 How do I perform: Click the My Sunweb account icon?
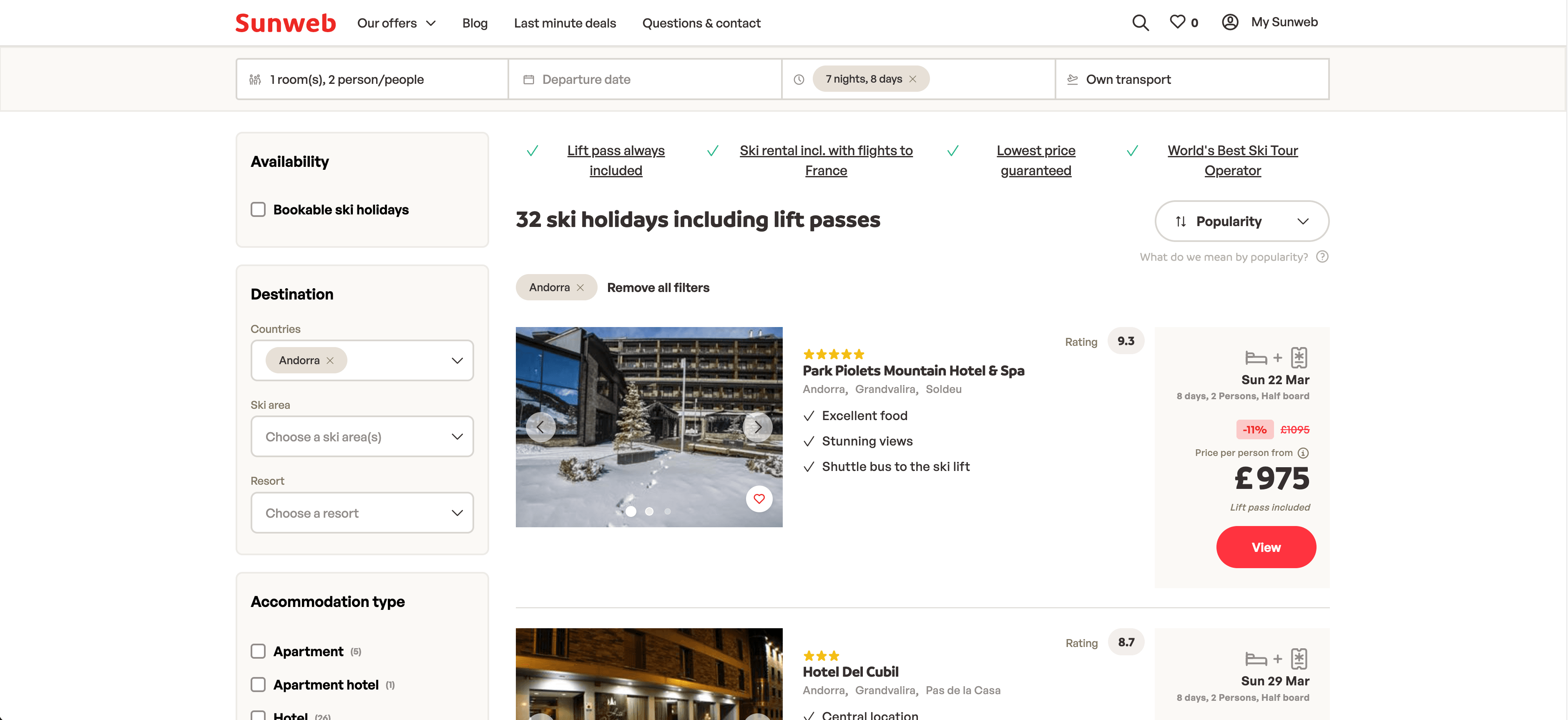(x=1229, y=22)
